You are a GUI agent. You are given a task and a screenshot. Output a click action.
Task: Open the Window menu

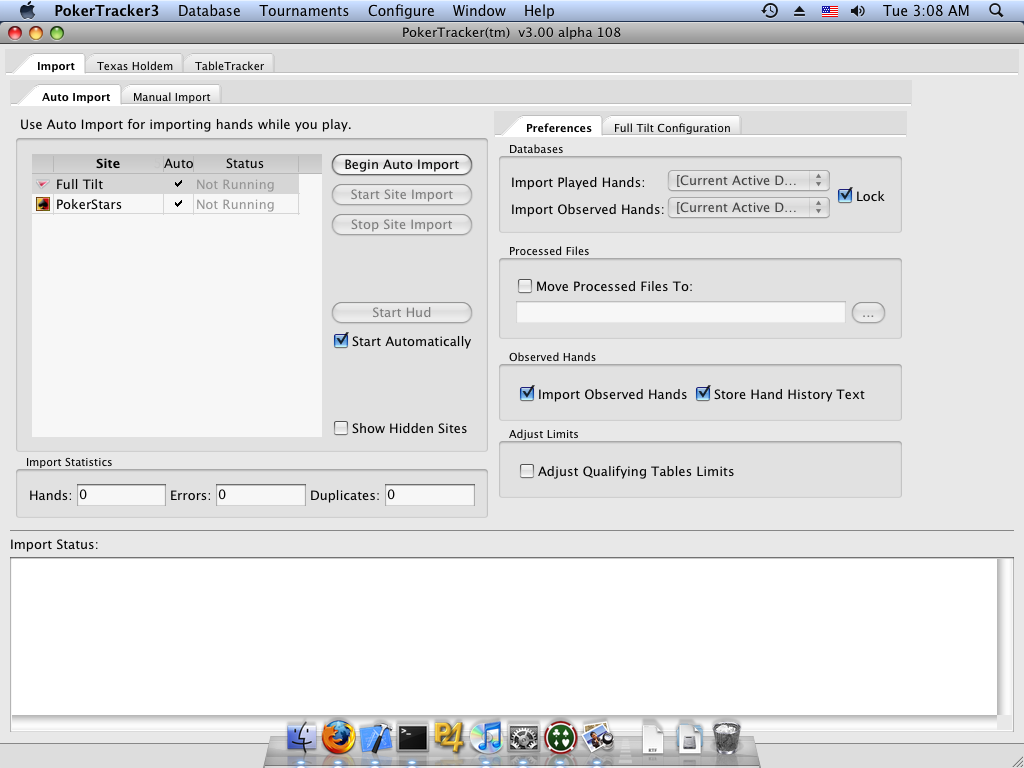[x=479, y=11]
